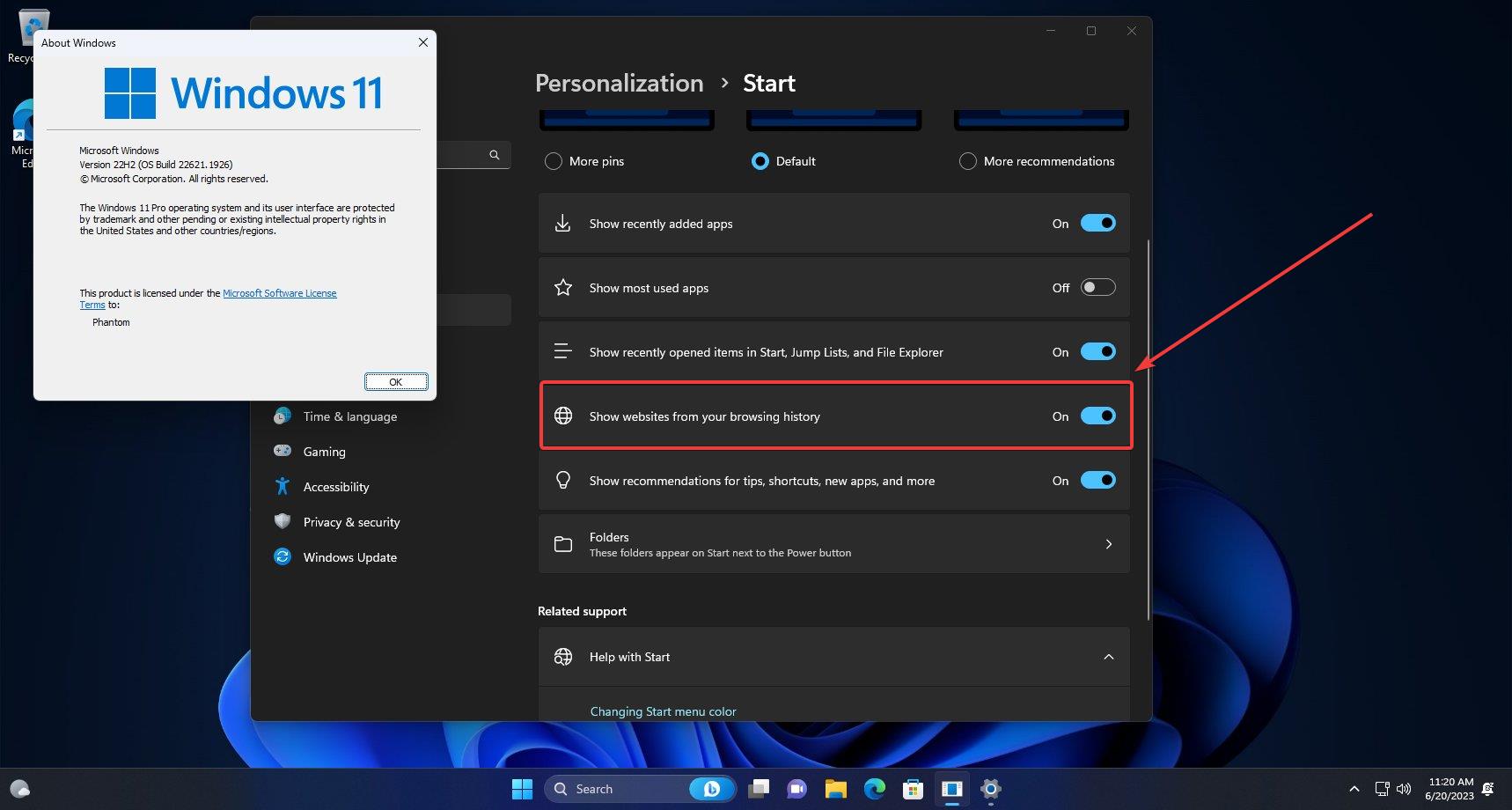This screenshot has height=810, width=1512.
Task: Open the Folders settings chevron
Action: point(1109,544)
